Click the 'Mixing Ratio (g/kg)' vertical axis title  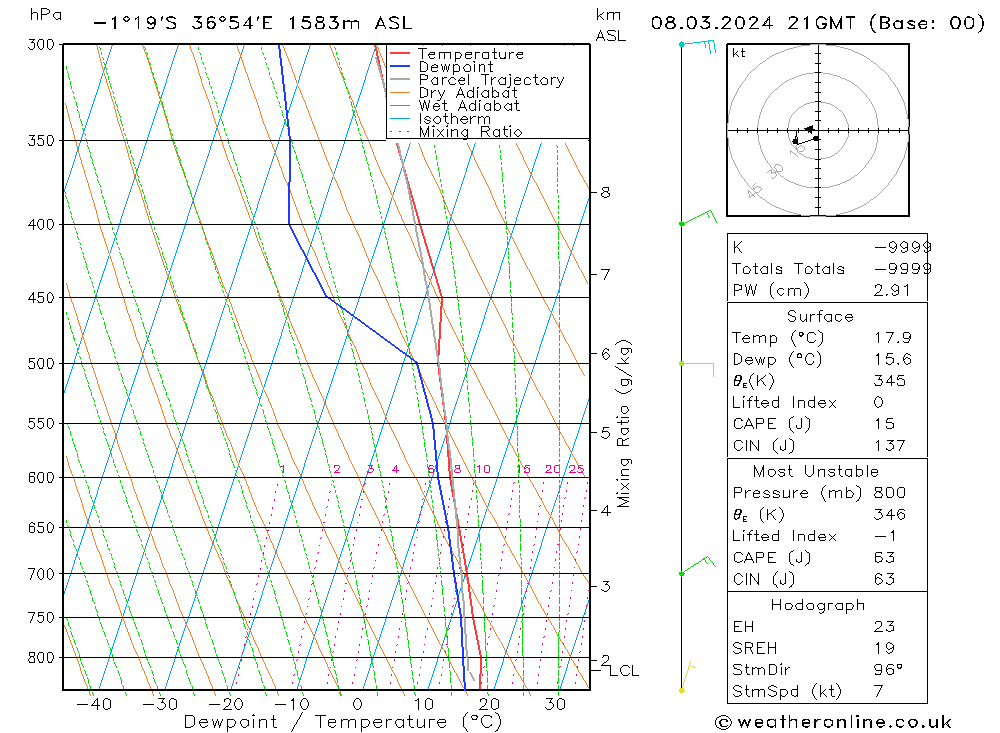pyautogui.click(x=624, y=424)
